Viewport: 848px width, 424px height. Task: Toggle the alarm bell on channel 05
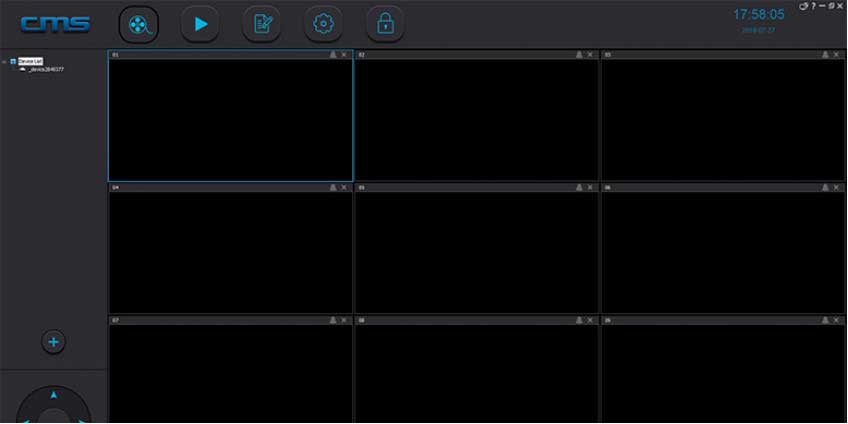579,187
